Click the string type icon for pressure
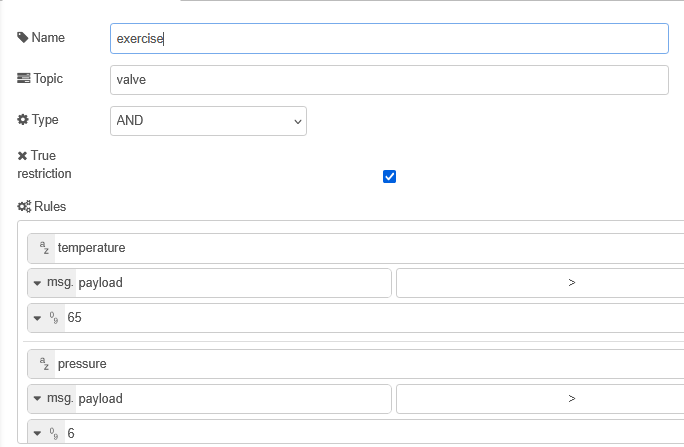 pyautogui.click(x=43, y=364)
